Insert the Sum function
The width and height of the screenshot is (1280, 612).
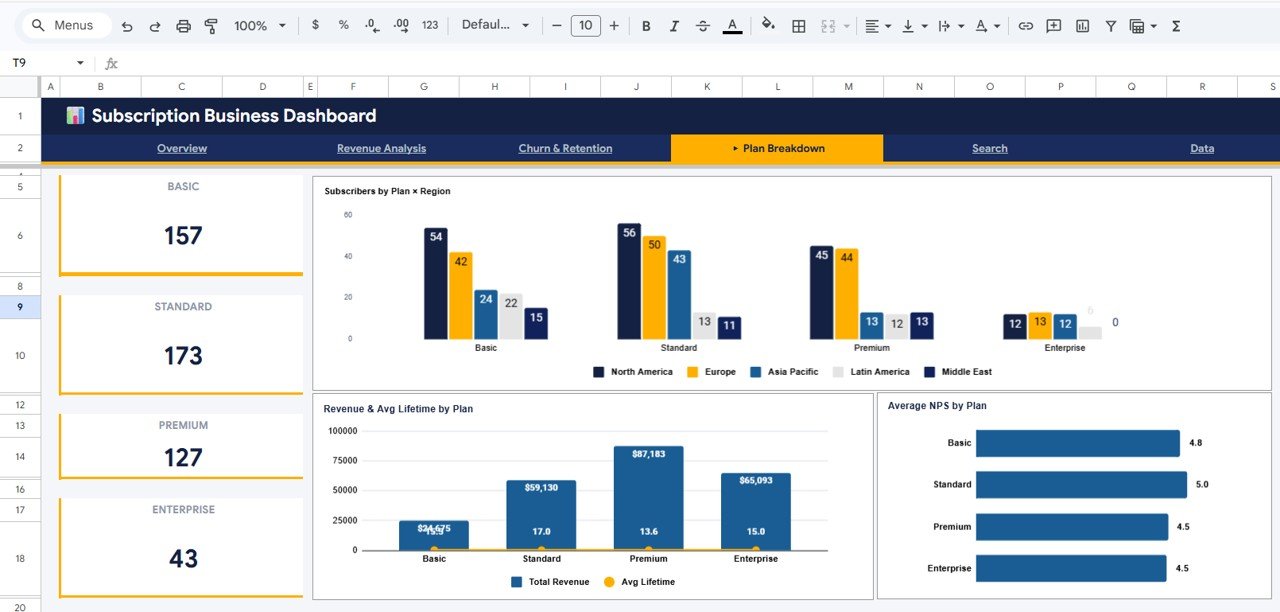[x=1176, y=25]
